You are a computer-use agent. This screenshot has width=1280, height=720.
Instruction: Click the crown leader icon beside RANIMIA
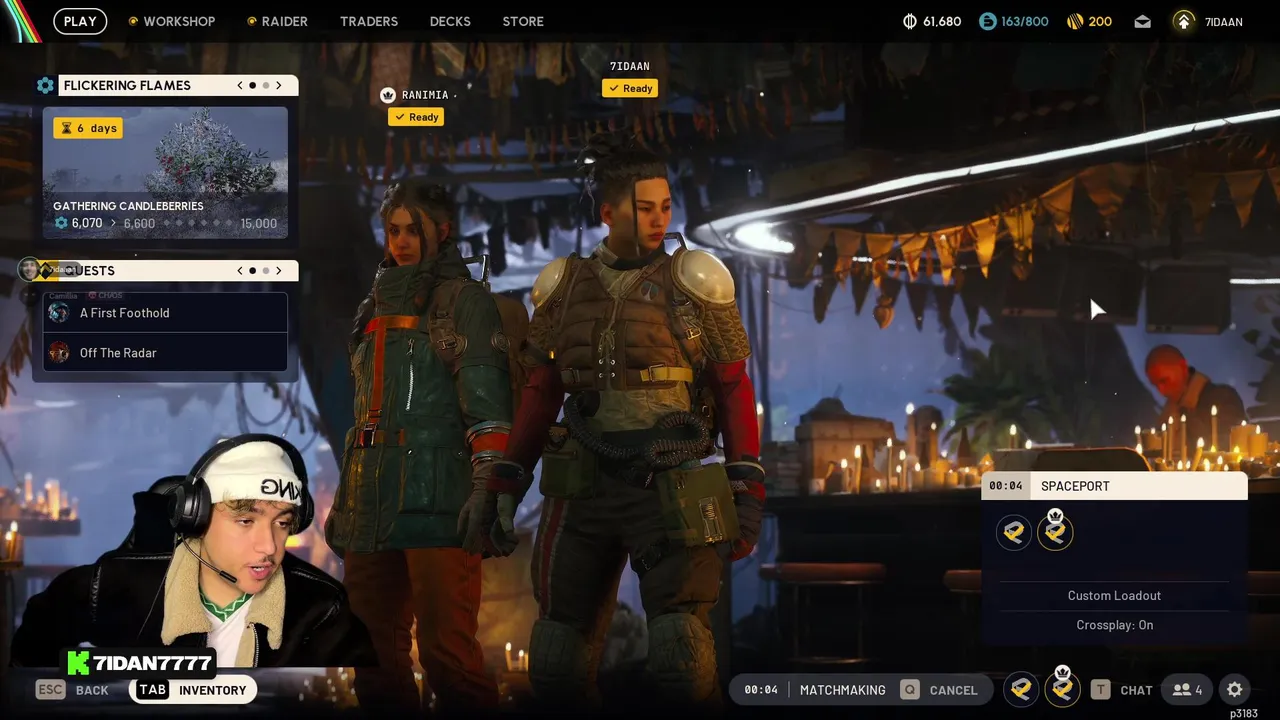click(388, 95)
